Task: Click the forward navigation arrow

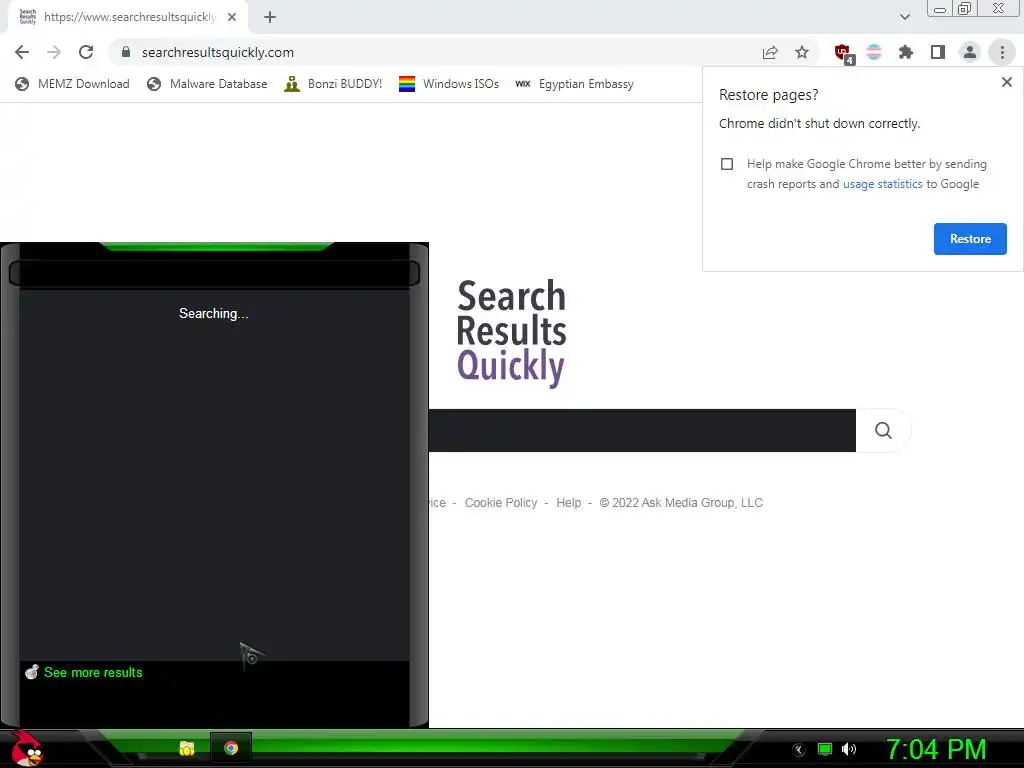Action: pyautogui.click(x=54, y=52)
